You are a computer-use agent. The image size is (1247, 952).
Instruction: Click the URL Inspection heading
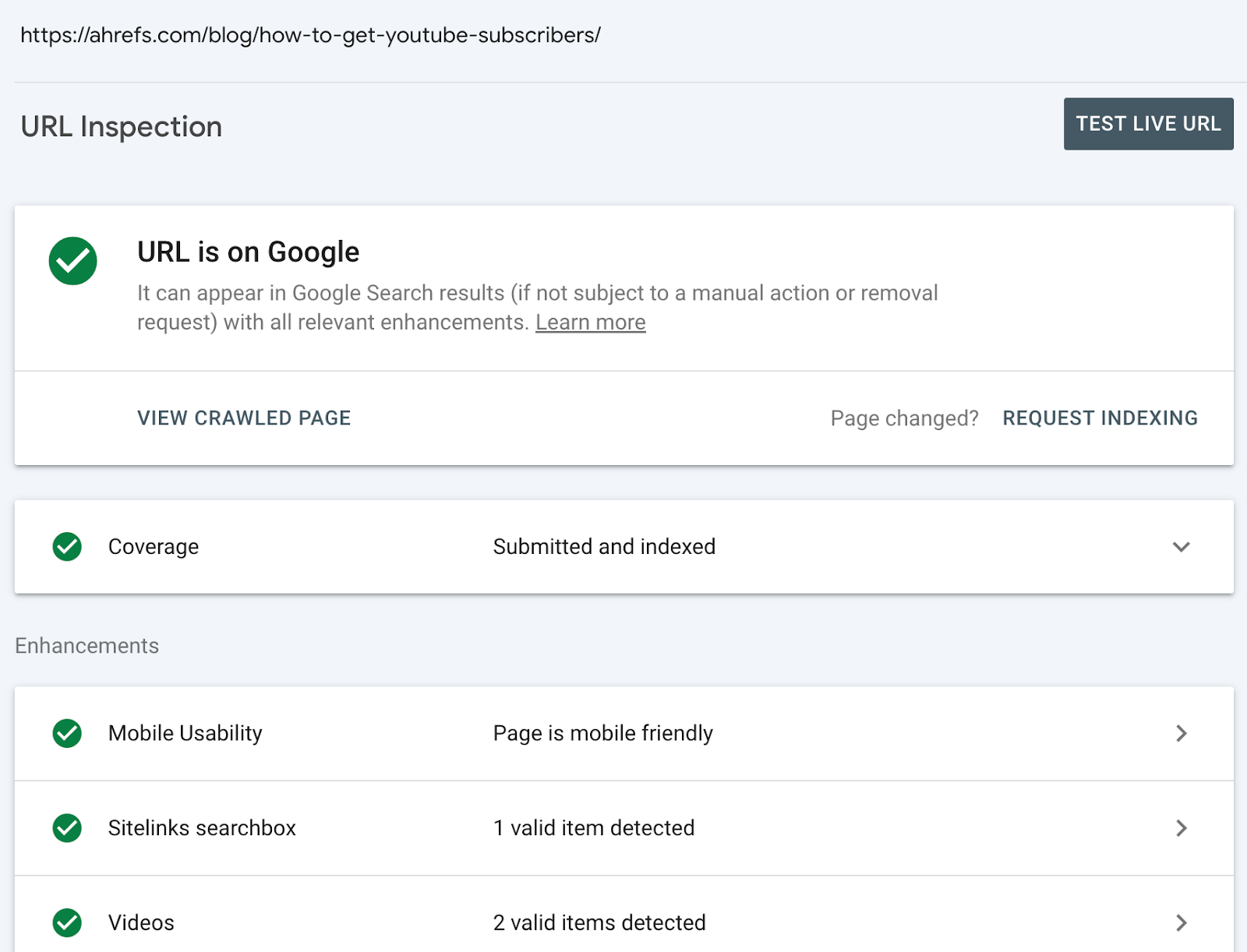[122, 127]
